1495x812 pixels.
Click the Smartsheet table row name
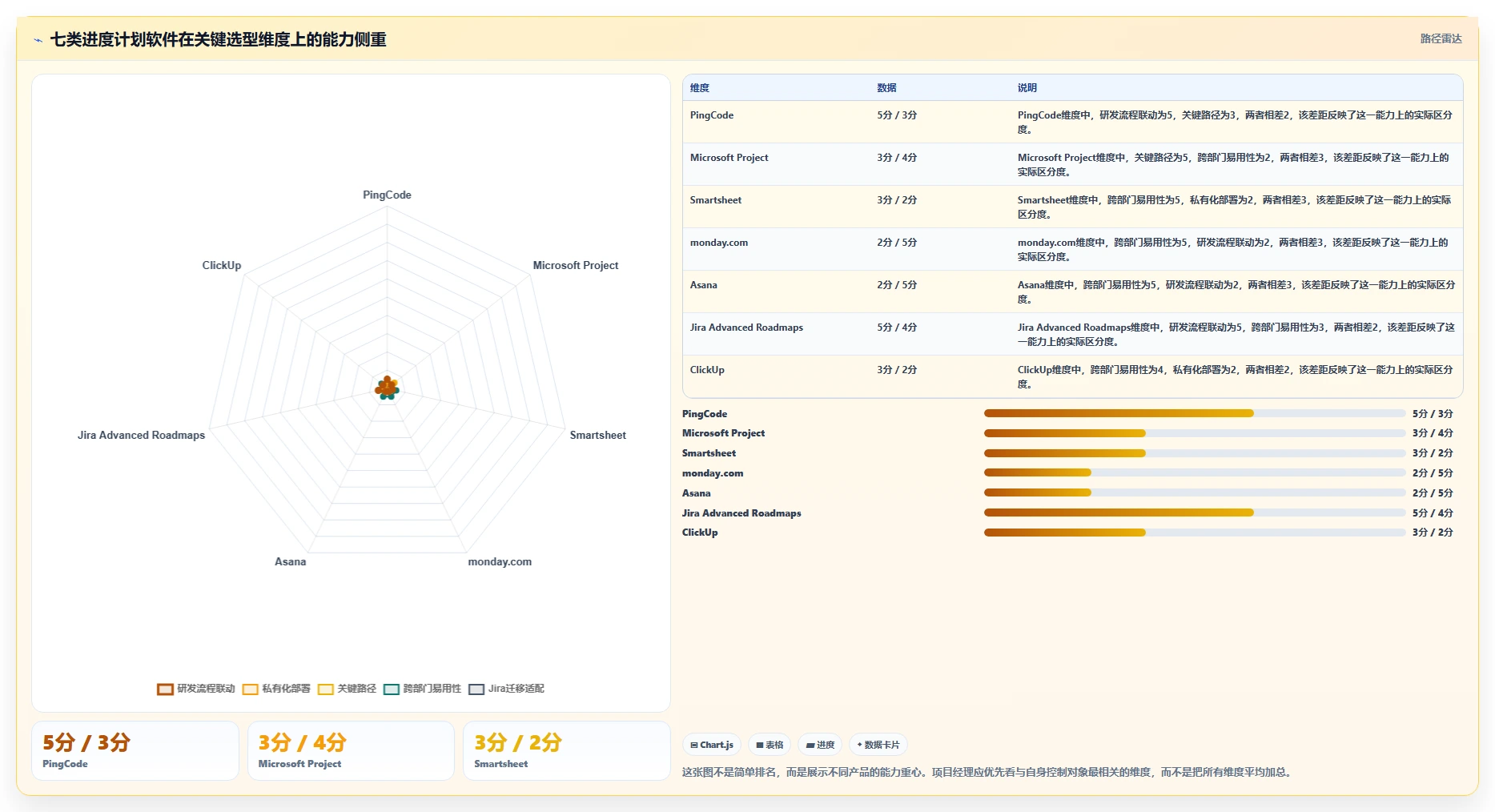tap(716, 200)
